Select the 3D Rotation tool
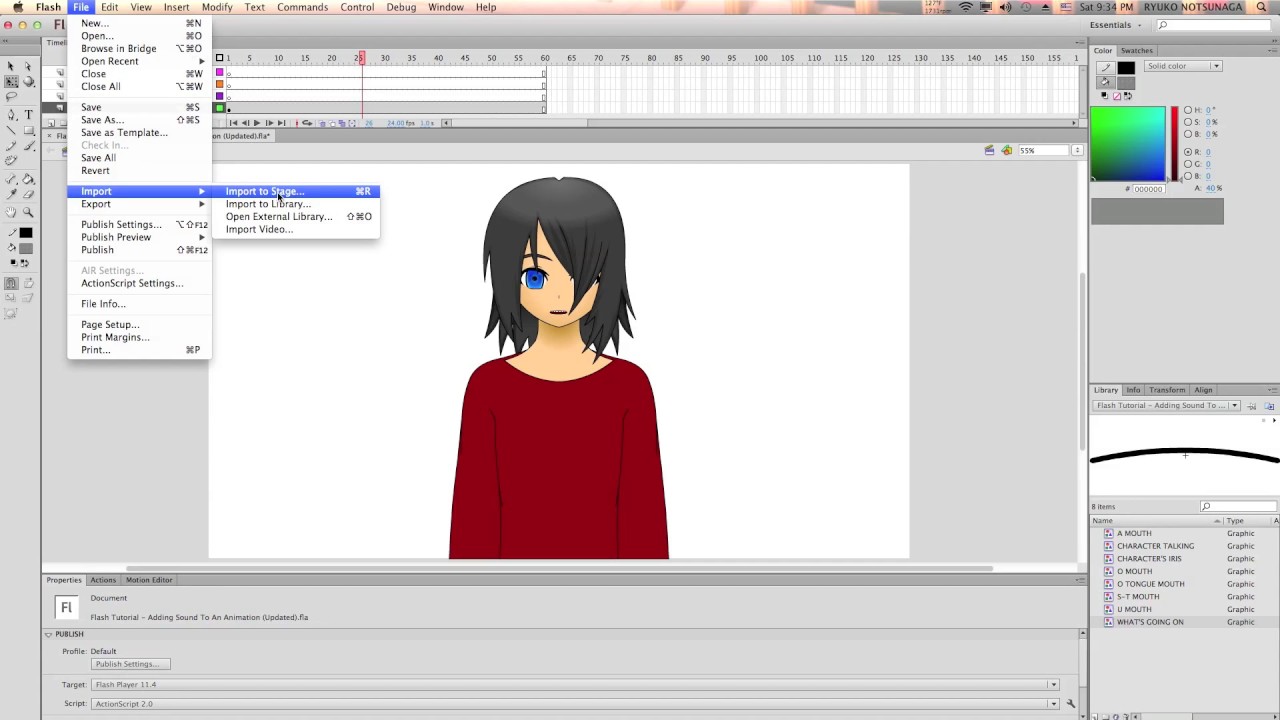This screenshot has height=720, width=1280. tap(28, 81)
